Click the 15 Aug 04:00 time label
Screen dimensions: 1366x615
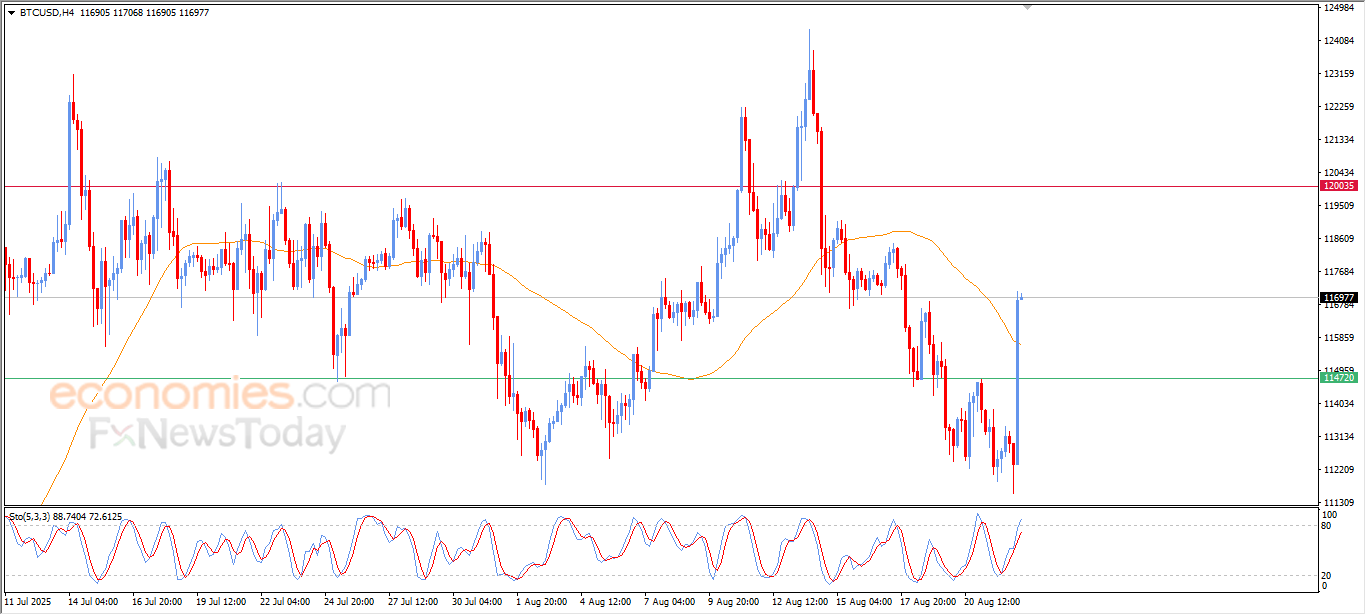click(863, 602)
